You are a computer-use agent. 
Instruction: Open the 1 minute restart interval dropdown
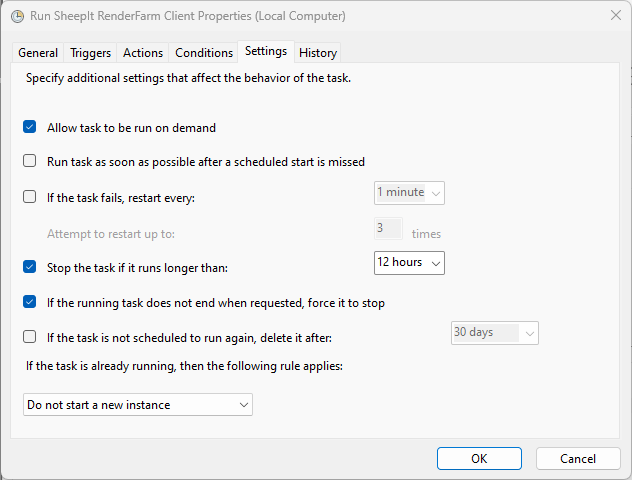coord(409,193)
